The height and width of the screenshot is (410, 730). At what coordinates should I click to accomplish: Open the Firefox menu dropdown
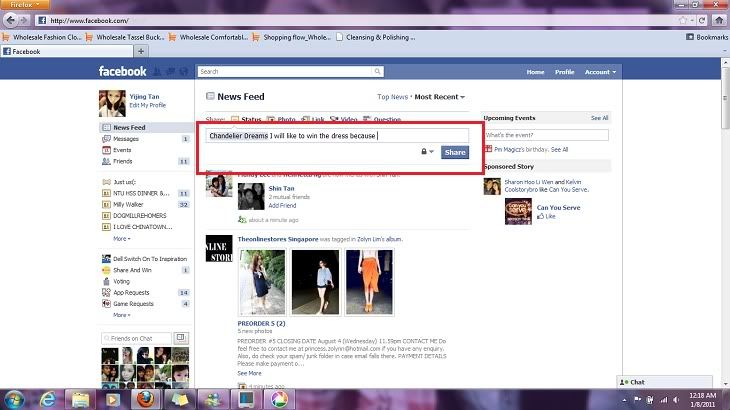pos(25,5)
